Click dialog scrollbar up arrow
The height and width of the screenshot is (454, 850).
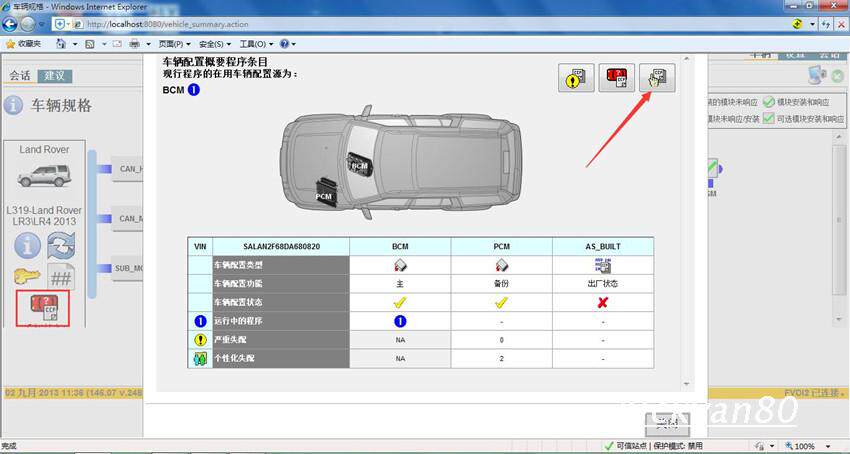tap(687, 59)
